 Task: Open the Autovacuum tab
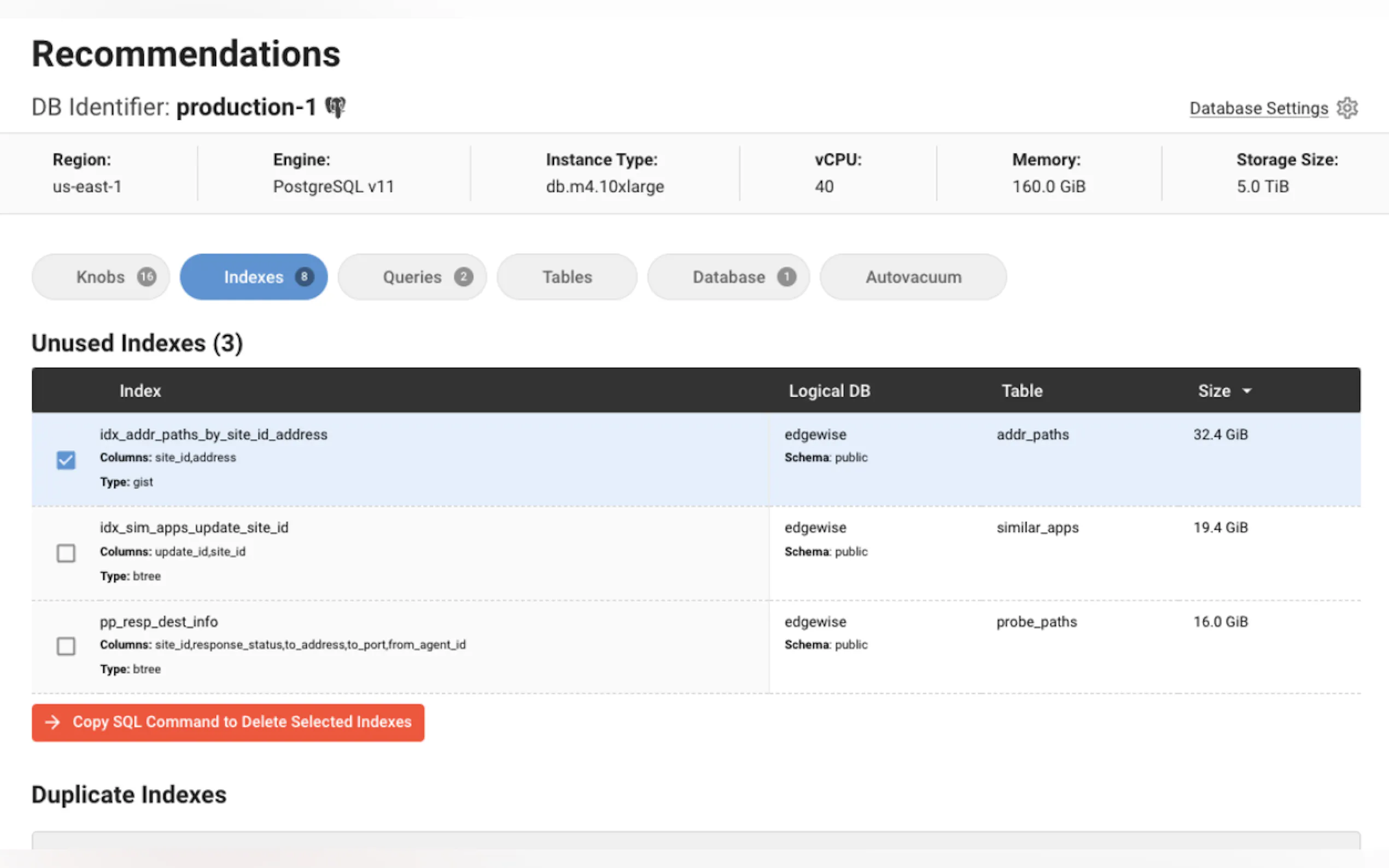click(x=913, y=277)
